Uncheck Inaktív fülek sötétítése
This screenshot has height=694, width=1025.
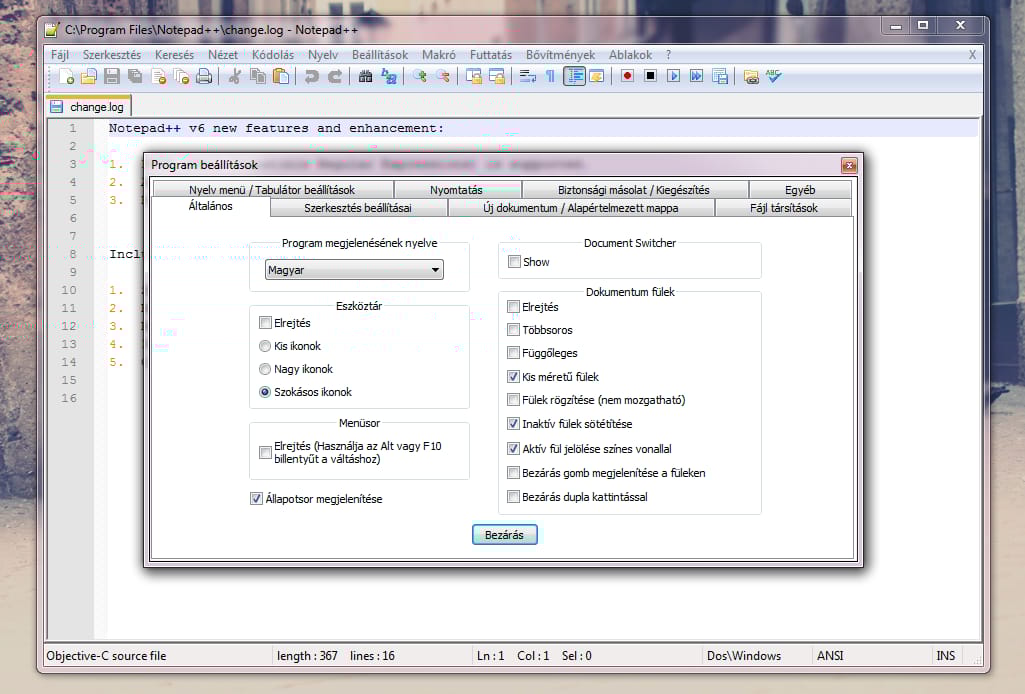pos(514,423)
